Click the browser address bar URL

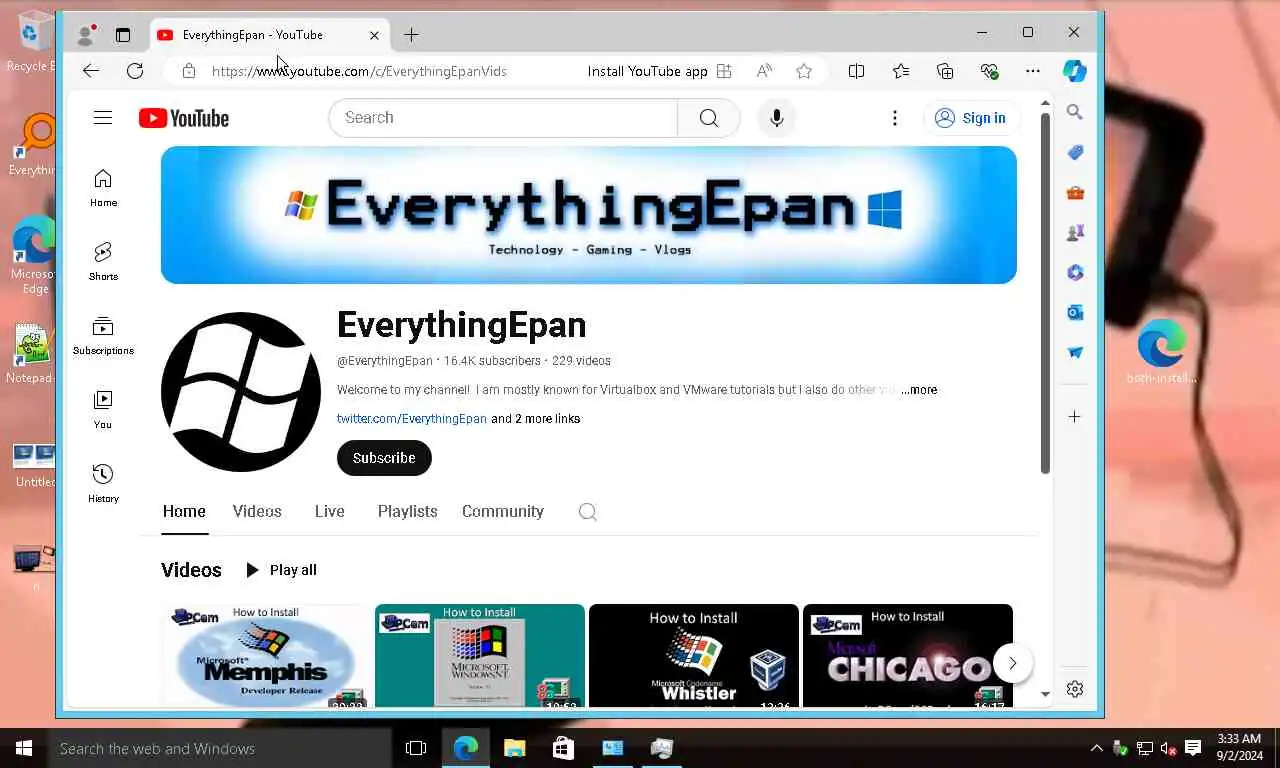(360, 71)
